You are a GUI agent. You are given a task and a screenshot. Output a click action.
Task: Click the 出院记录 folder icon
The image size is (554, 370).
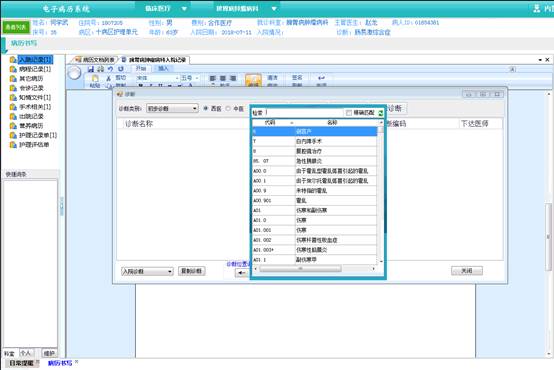click(x=13, y=116)
